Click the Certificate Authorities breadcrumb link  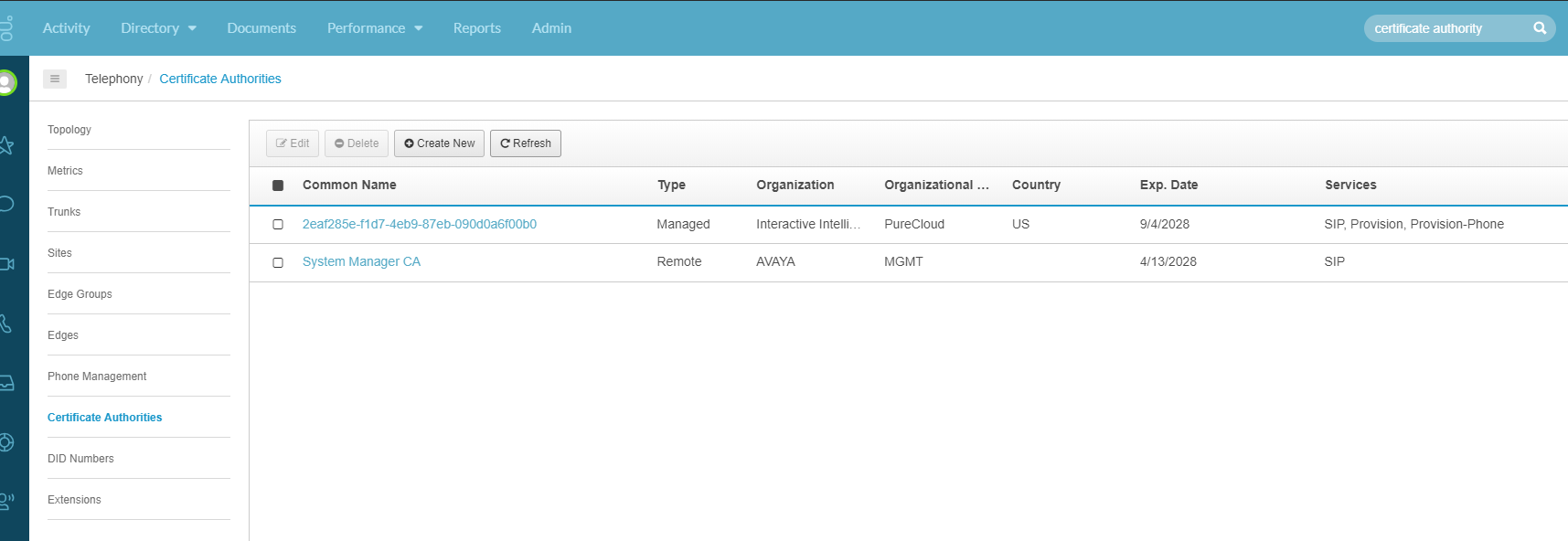coord(220,79)
